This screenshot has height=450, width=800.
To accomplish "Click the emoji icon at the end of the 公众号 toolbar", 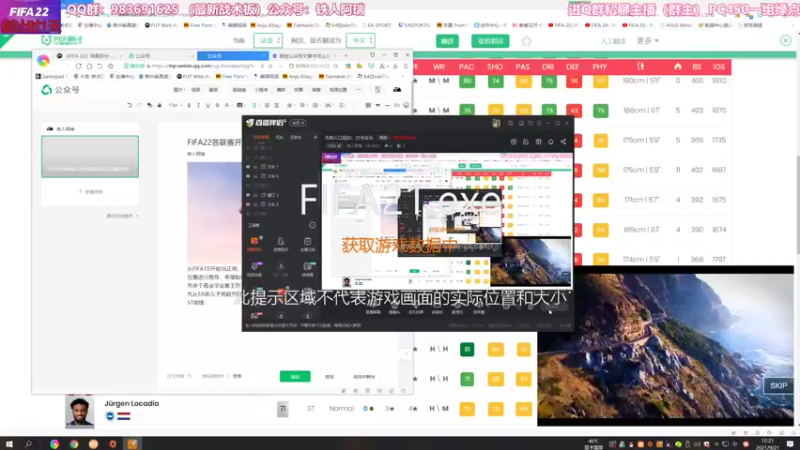I will [406, 105].
